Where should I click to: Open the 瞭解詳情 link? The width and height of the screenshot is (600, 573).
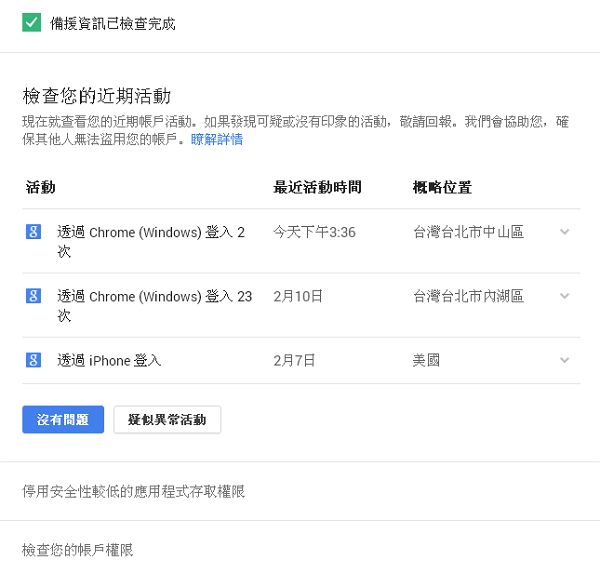pyautogui.click(x=217, y=140)
